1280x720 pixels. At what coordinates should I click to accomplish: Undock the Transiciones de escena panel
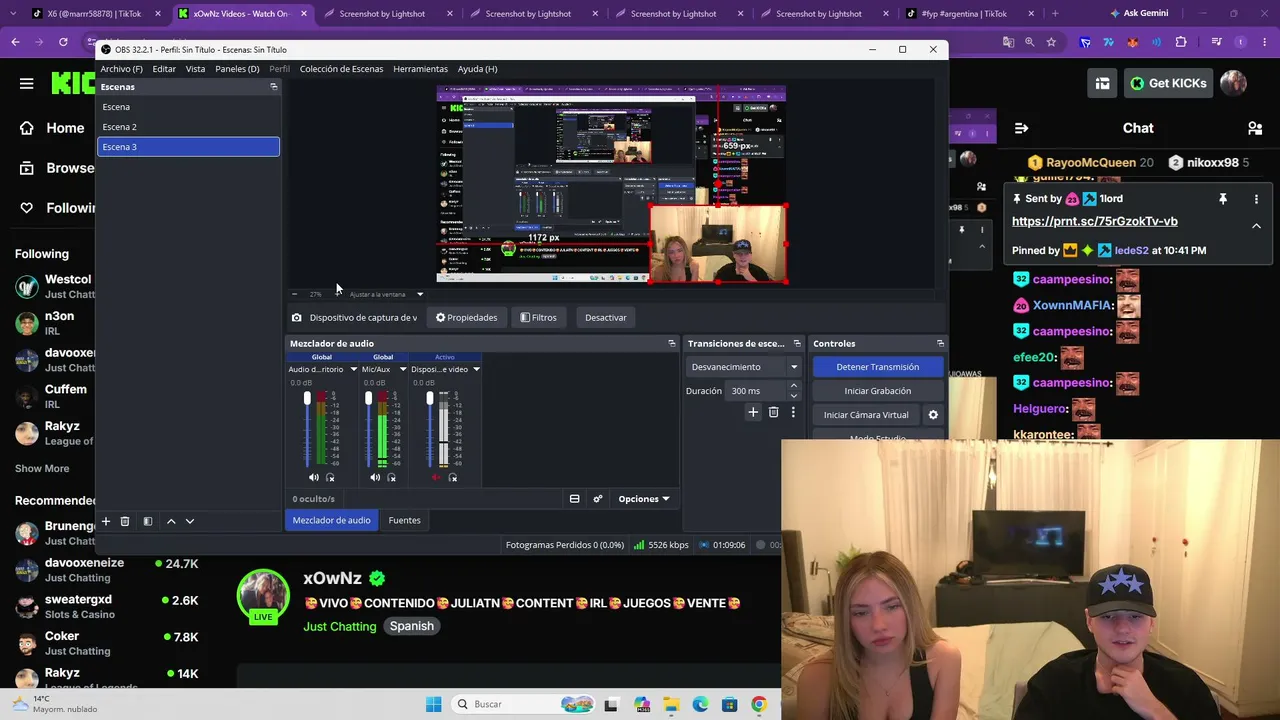click(x=796, y=343)
